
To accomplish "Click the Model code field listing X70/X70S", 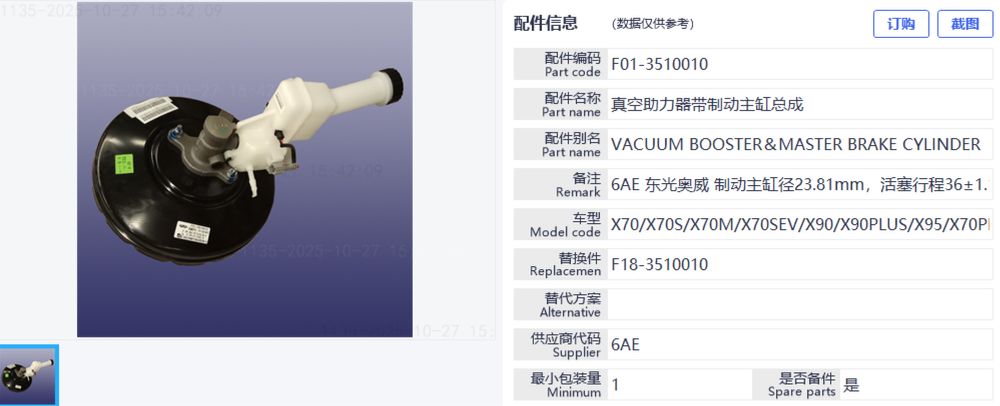I will point(800,224).
